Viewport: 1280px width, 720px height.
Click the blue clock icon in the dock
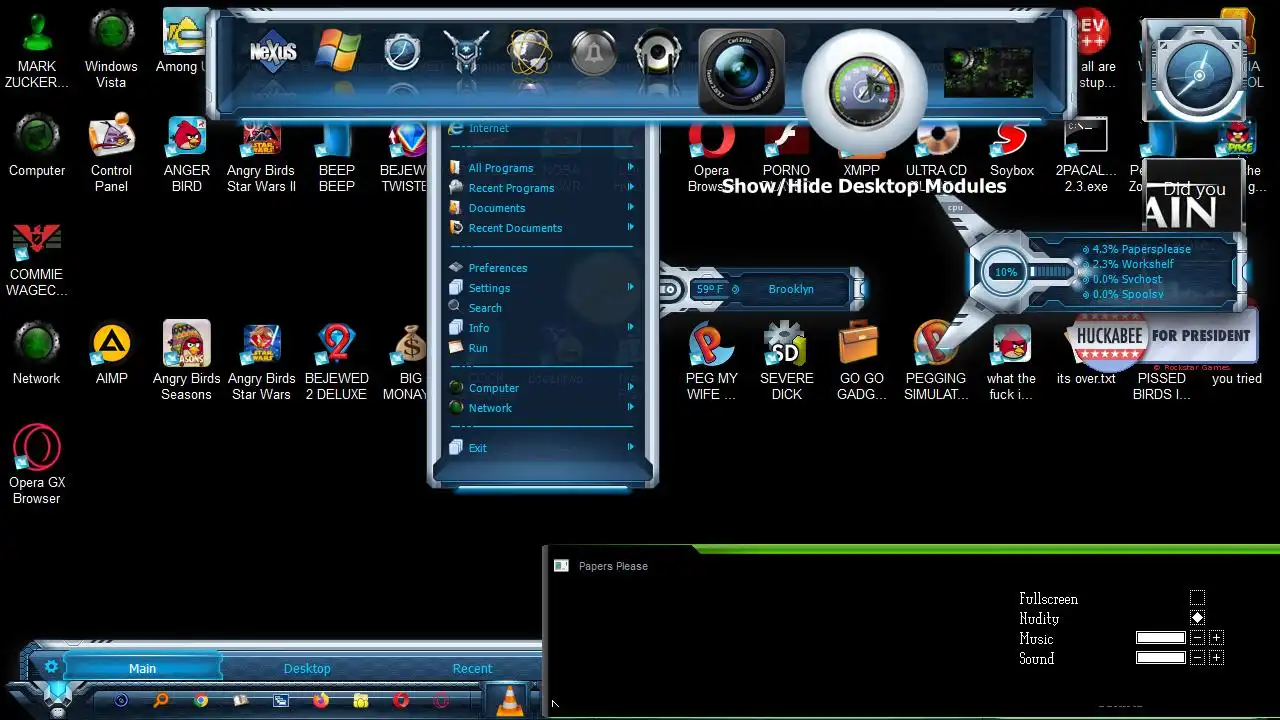click(x=402, y=51)
